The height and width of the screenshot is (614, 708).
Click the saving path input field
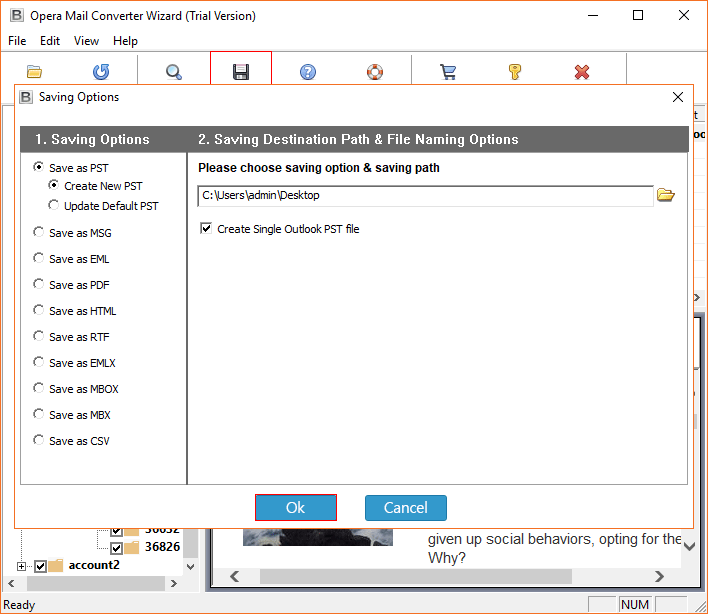click(425, 195)
